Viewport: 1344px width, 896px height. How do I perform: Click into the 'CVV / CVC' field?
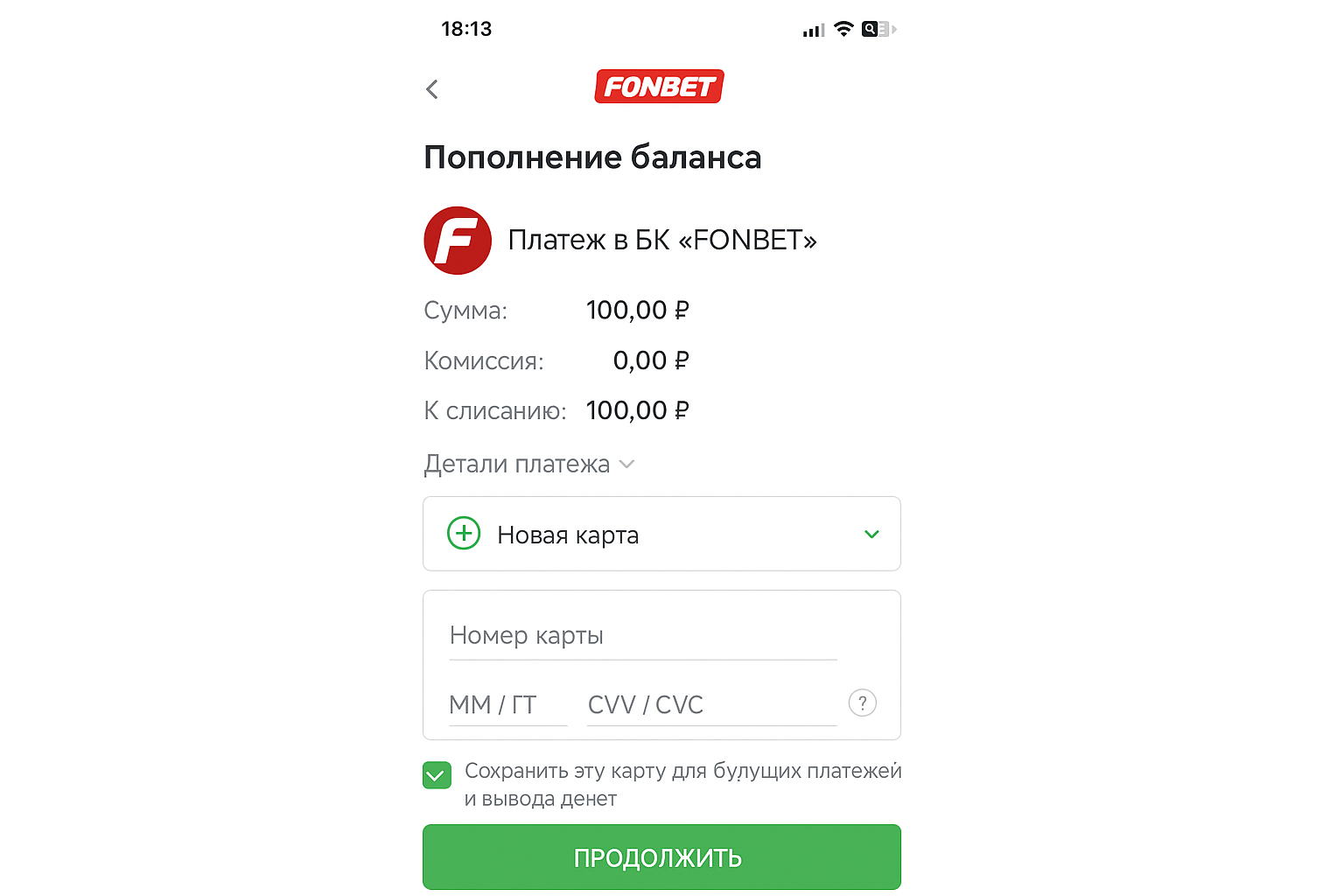(x=712, y=705)
